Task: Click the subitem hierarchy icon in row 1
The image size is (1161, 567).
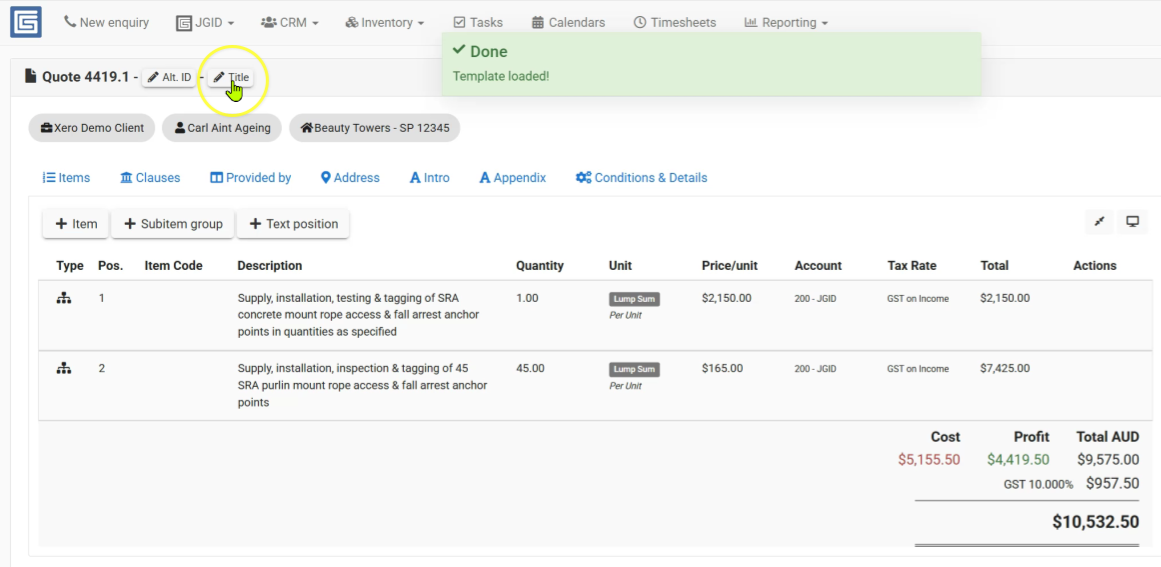Action: pos(64,298)
